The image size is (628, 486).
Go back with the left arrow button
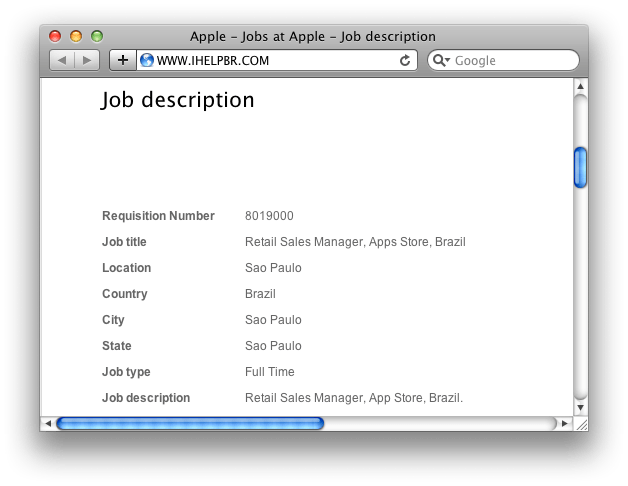tap(62, 60)
